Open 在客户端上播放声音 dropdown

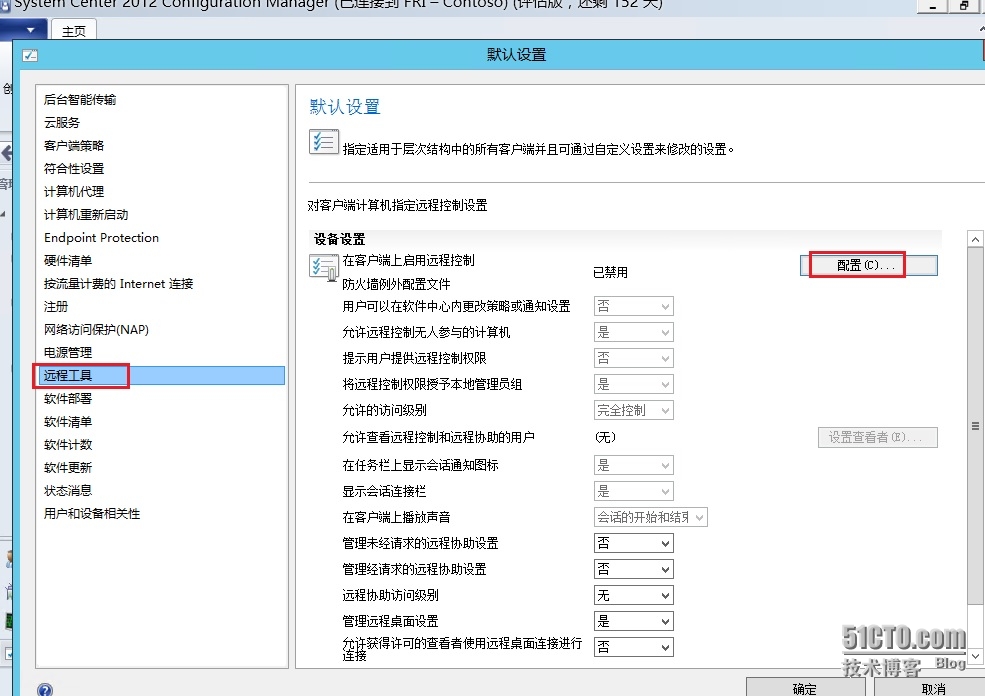click(650, 517)
